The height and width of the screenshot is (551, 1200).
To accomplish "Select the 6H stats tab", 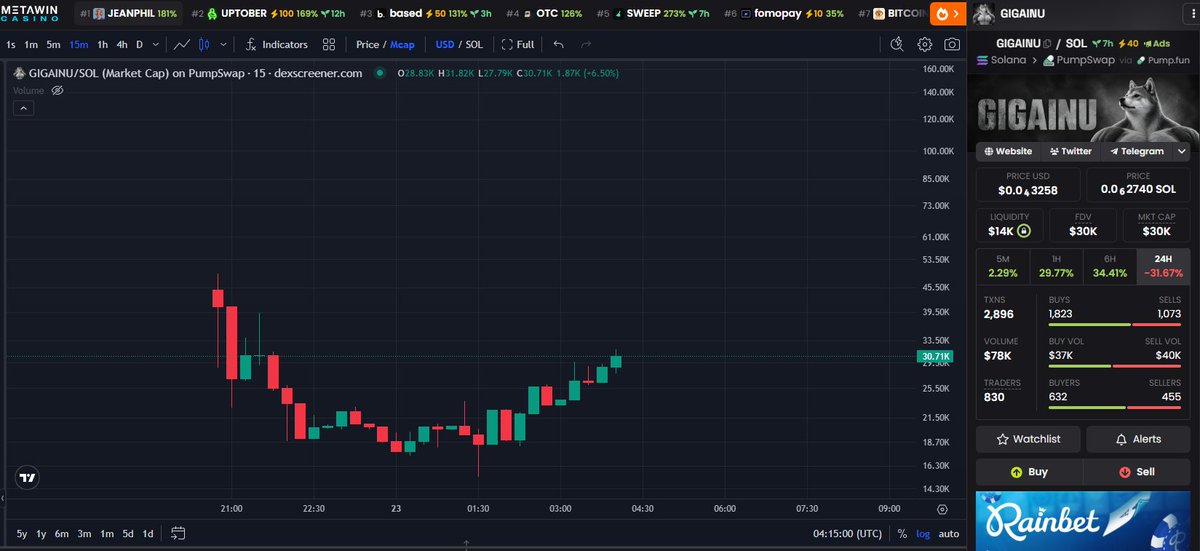I will [x=1109, y=265].
